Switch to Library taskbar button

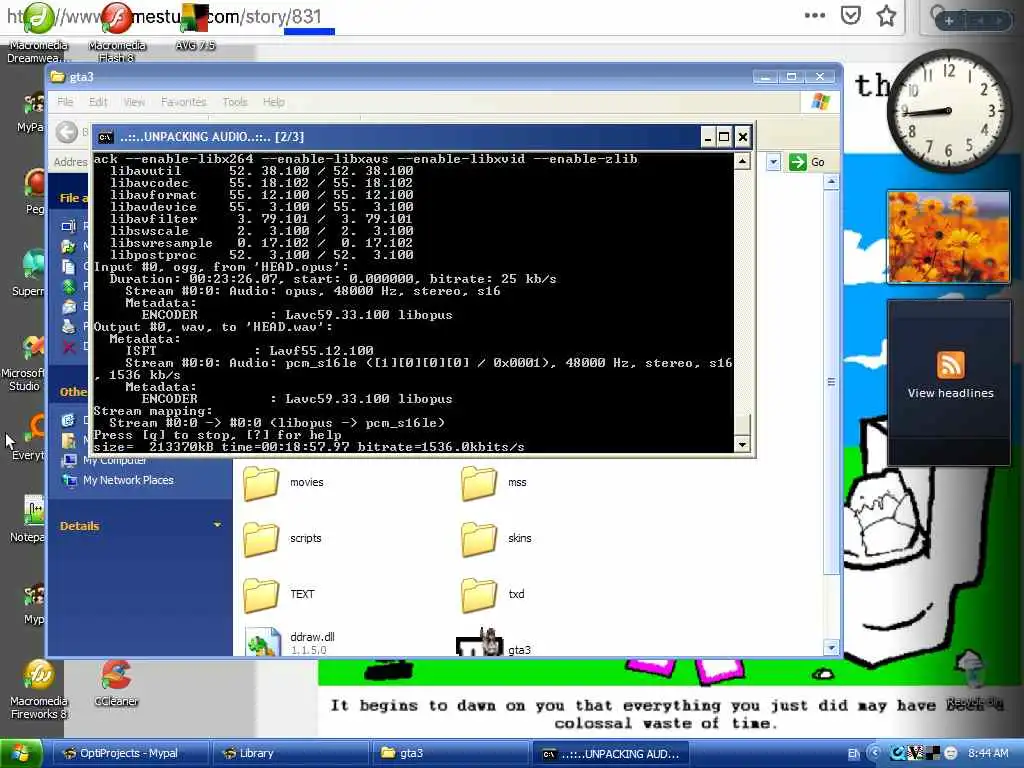click(290, 753)
